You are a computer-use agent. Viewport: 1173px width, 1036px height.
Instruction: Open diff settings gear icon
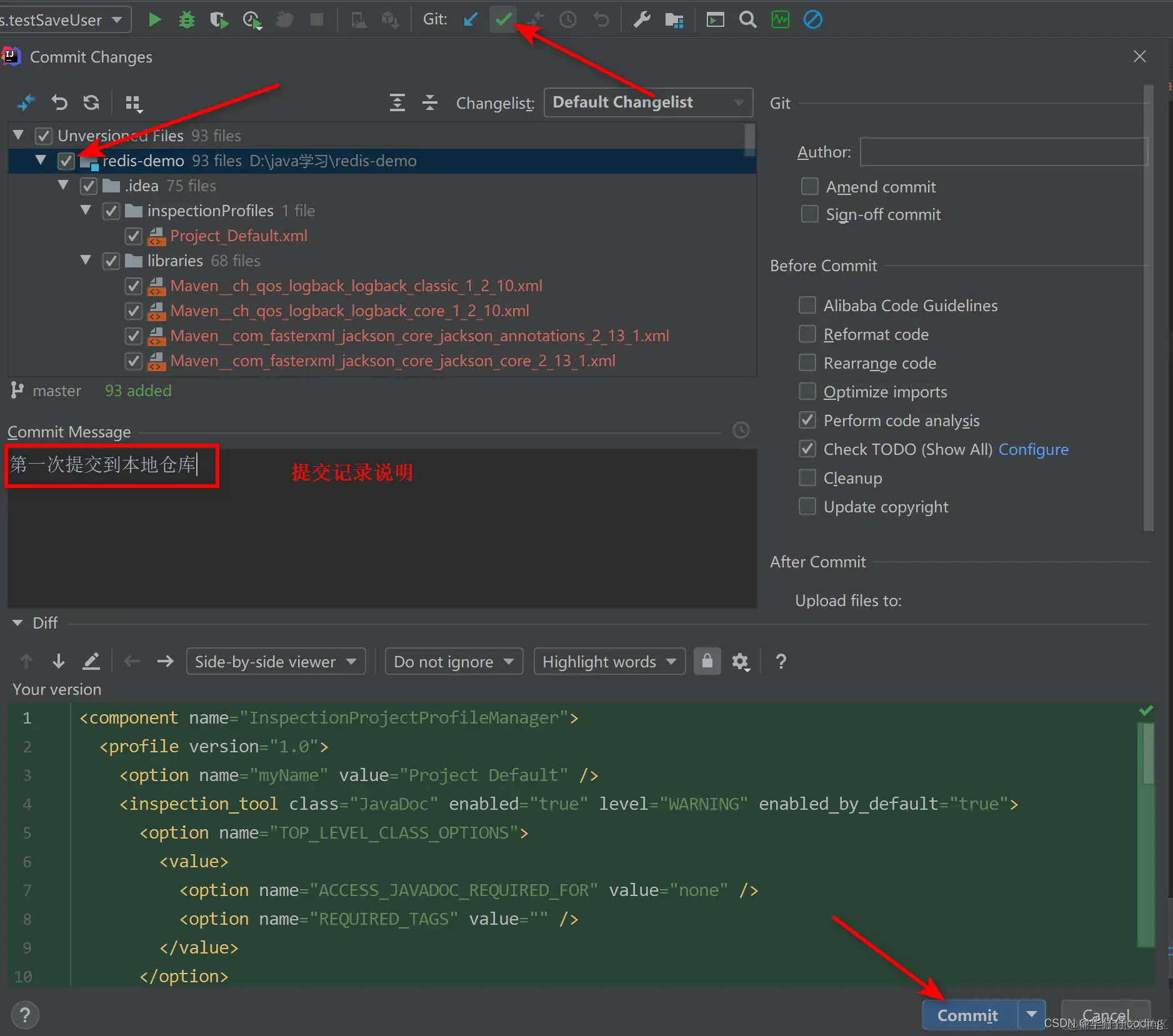pos(741,661)
